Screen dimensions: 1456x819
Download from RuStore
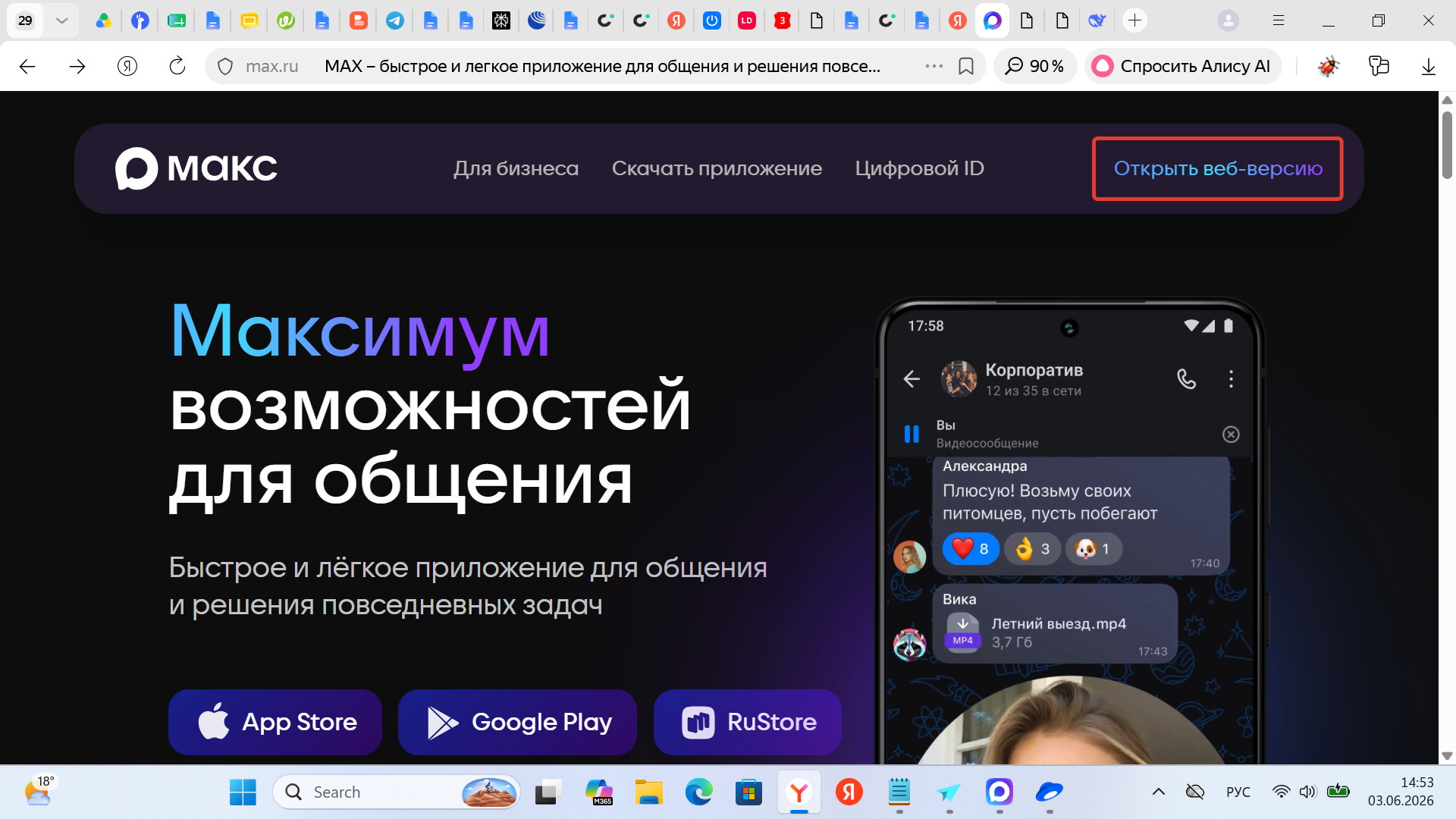pyautogui.click(x=748, y=722)
